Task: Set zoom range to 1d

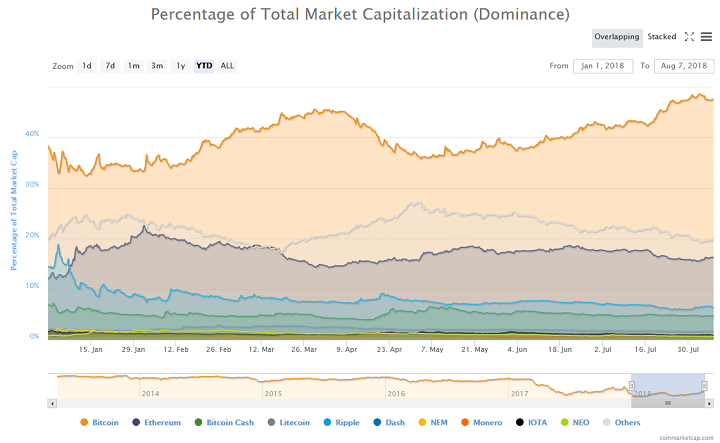Action: 87,66
